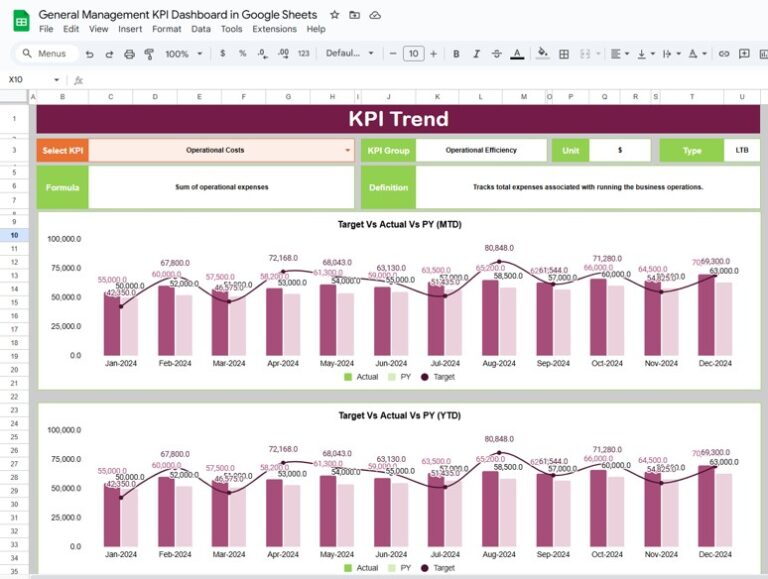The height and width of the screenshot is (579, 768).
Task: Open the merge cells dropdown arrow
Action: 598,54
